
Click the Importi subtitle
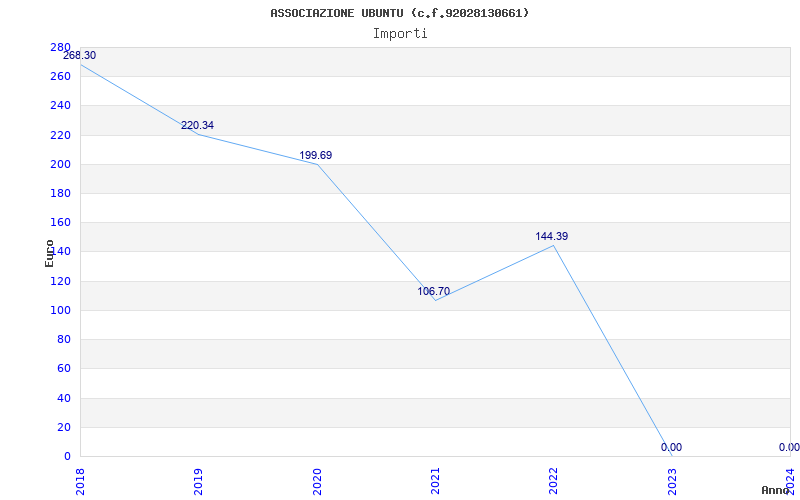pyautogui.click(x=400, y=34)
